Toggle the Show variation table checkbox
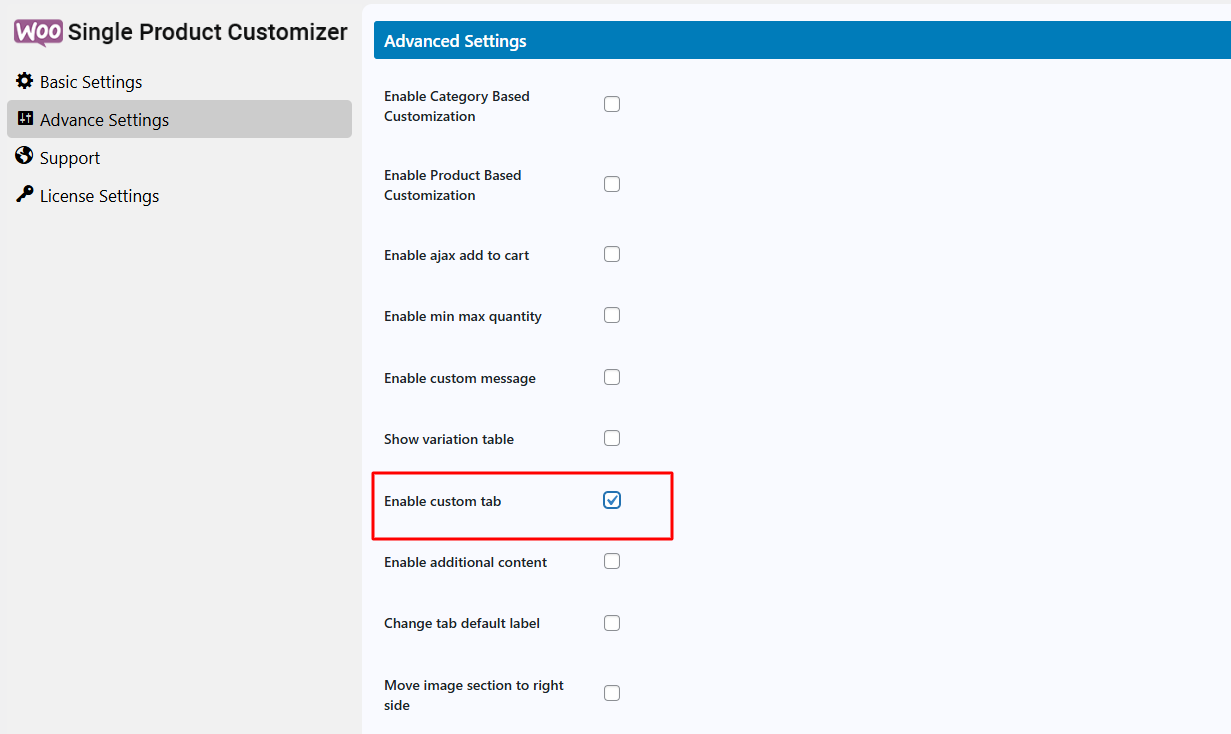Viewport: 1231px width, 734px height. pos(612,438)
